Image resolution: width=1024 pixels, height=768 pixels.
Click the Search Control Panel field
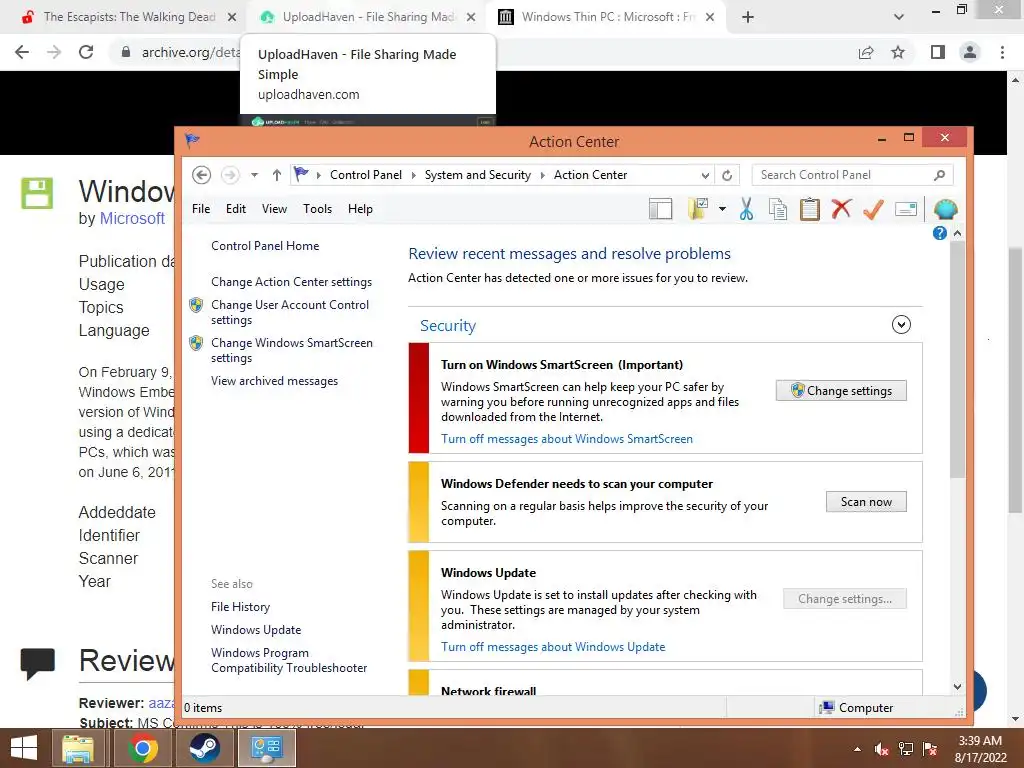point(852,175)
